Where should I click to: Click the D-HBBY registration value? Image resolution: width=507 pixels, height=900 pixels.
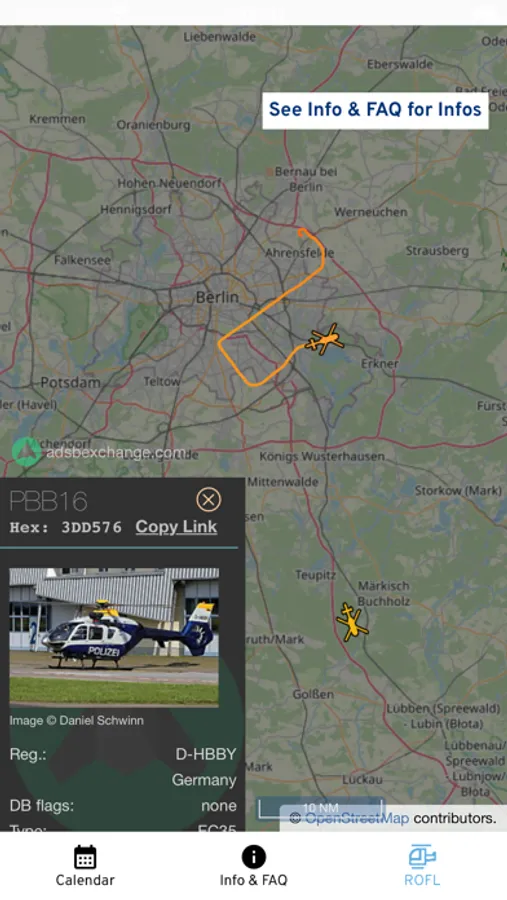(x=206, y=754)
